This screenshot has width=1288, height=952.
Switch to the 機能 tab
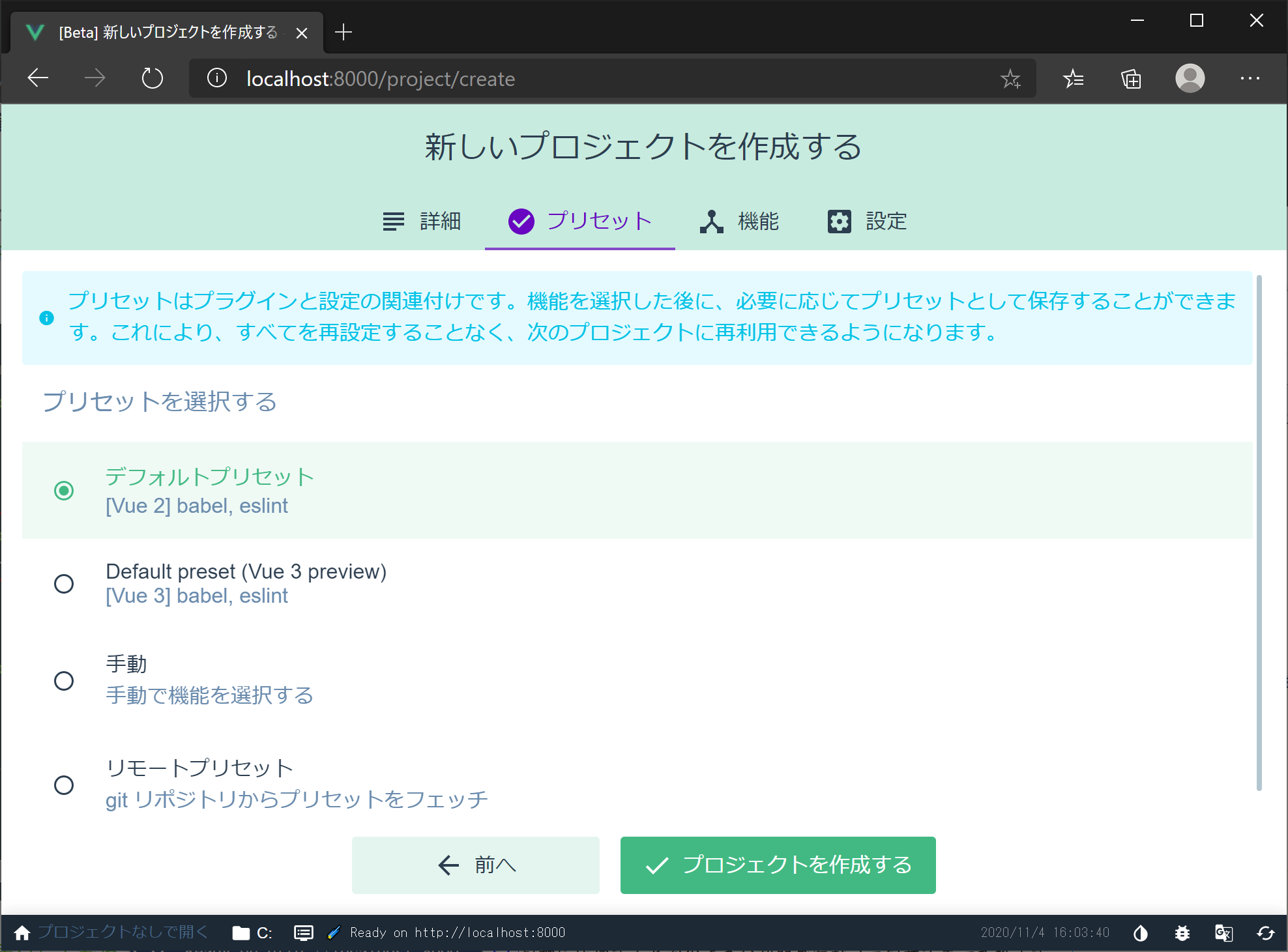[x=739, y=222]
